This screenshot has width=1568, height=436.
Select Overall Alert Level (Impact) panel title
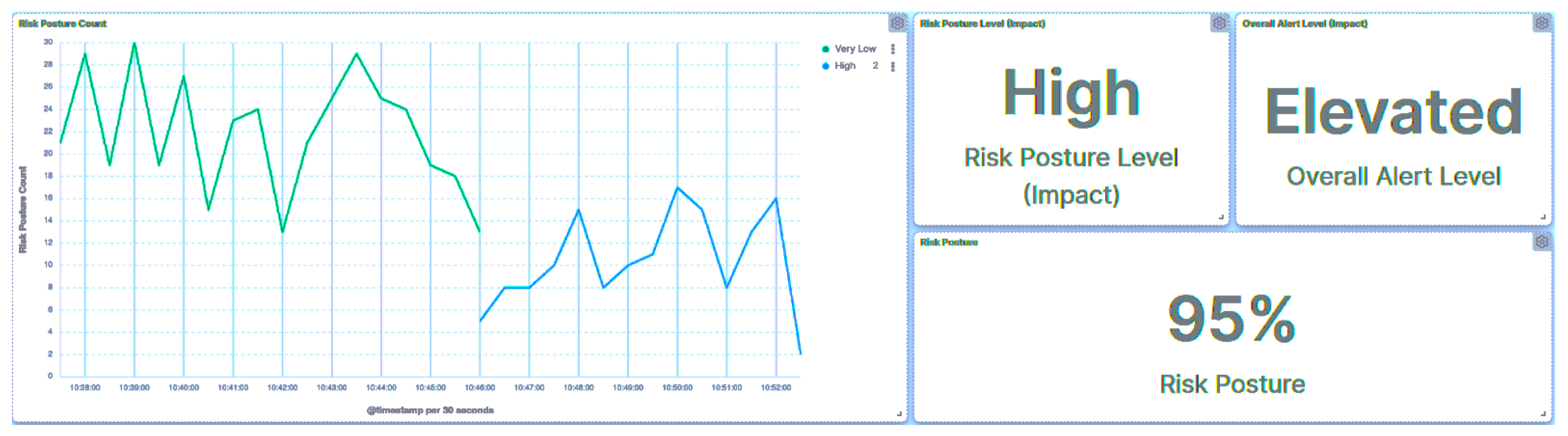1304,24
